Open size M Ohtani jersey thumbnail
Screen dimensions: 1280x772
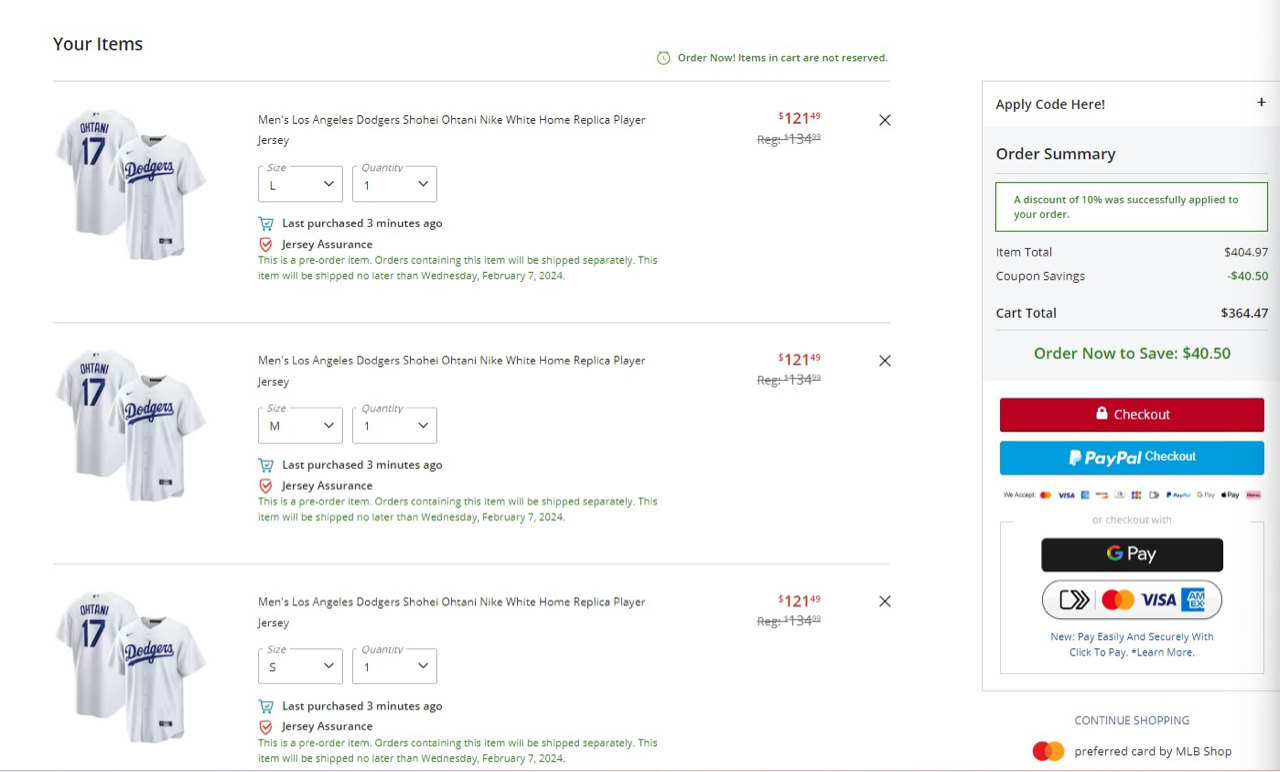pyautogui.click(x=130, y=425)
